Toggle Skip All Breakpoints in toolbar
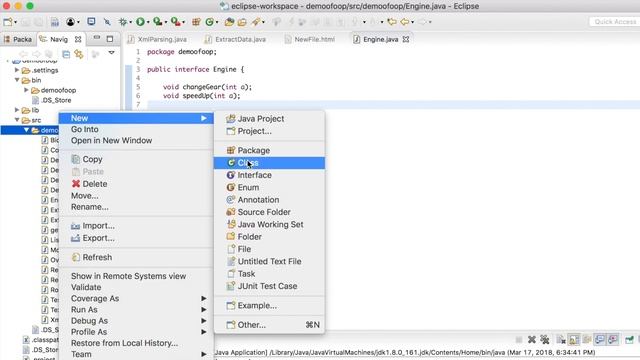Image resolution: width=640 pixels, height=360 pixels. [x=107, y=22]
